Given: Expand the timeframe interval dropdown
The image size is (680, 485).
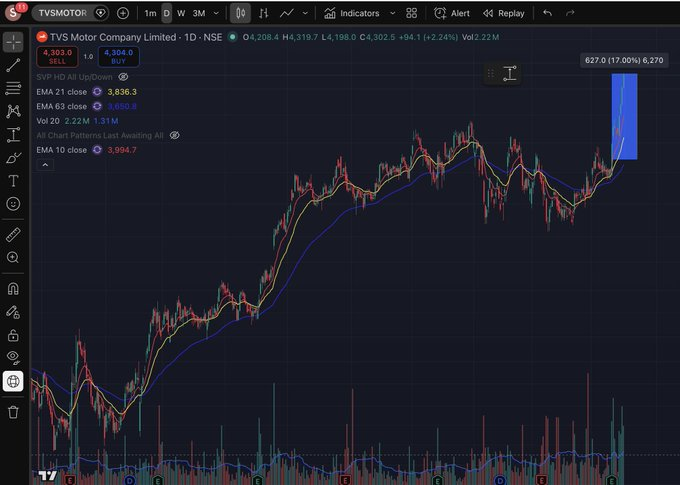Looking at the screenshot, I should [x=216, y=13].
